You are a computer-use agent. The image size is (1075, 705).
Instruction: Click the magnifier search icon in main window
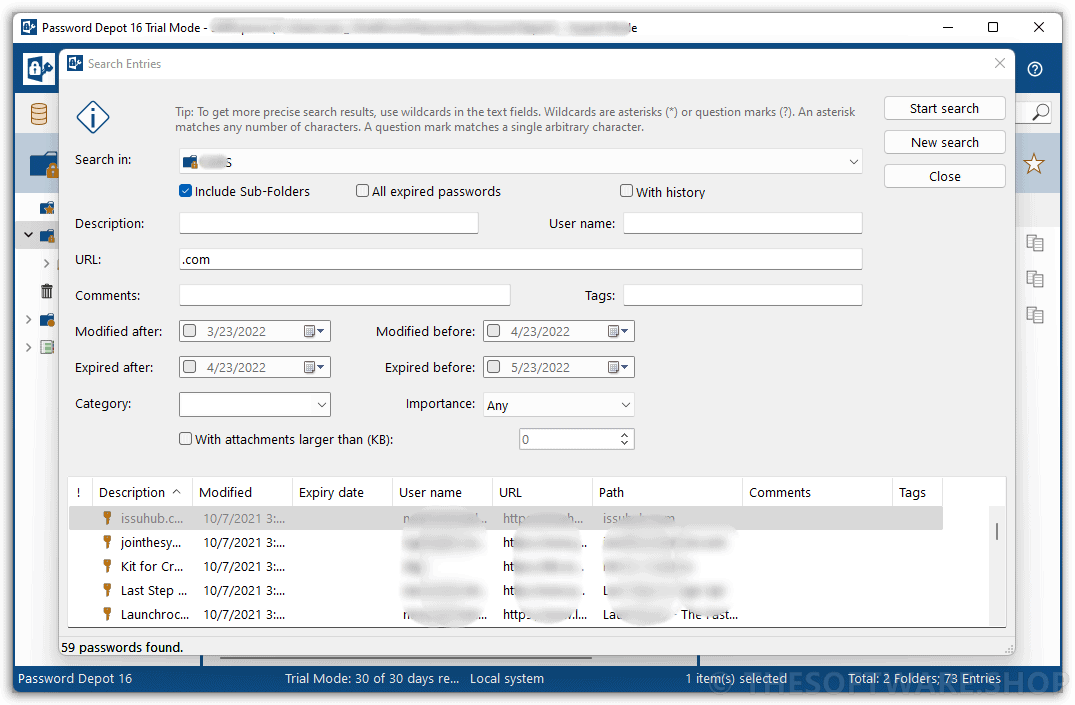pos(1040,112)
